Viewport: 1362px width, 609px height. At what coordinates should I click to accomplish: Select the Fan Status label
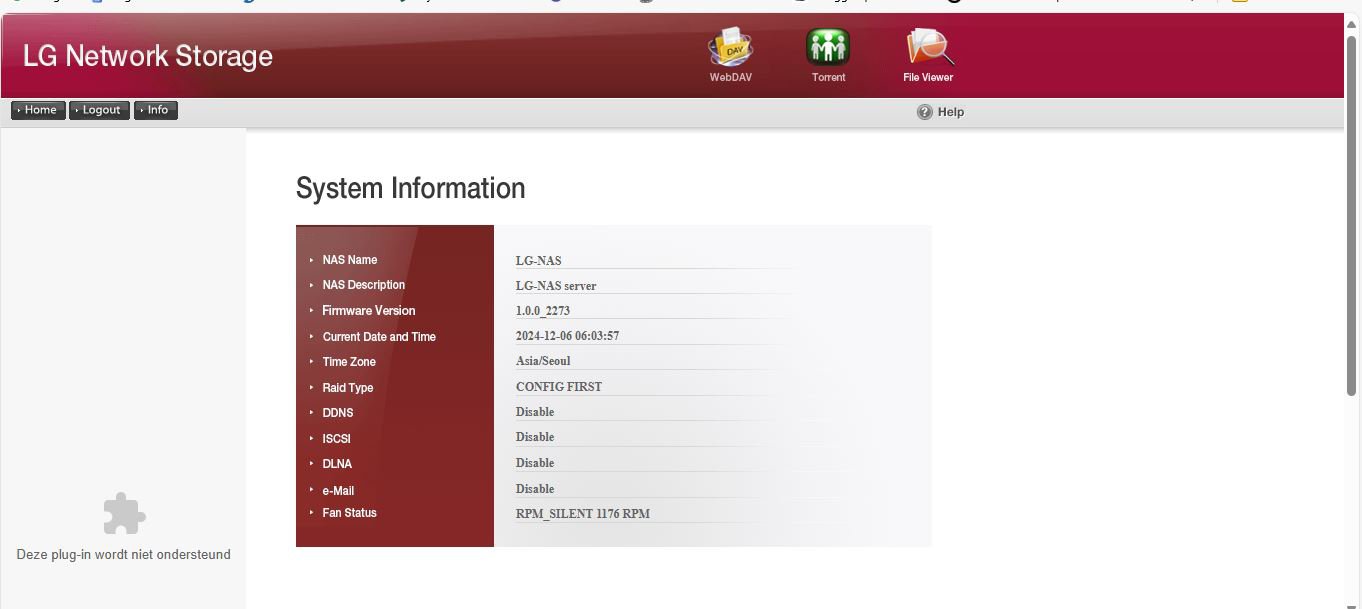pyautogui.click(x=350, y=513)
